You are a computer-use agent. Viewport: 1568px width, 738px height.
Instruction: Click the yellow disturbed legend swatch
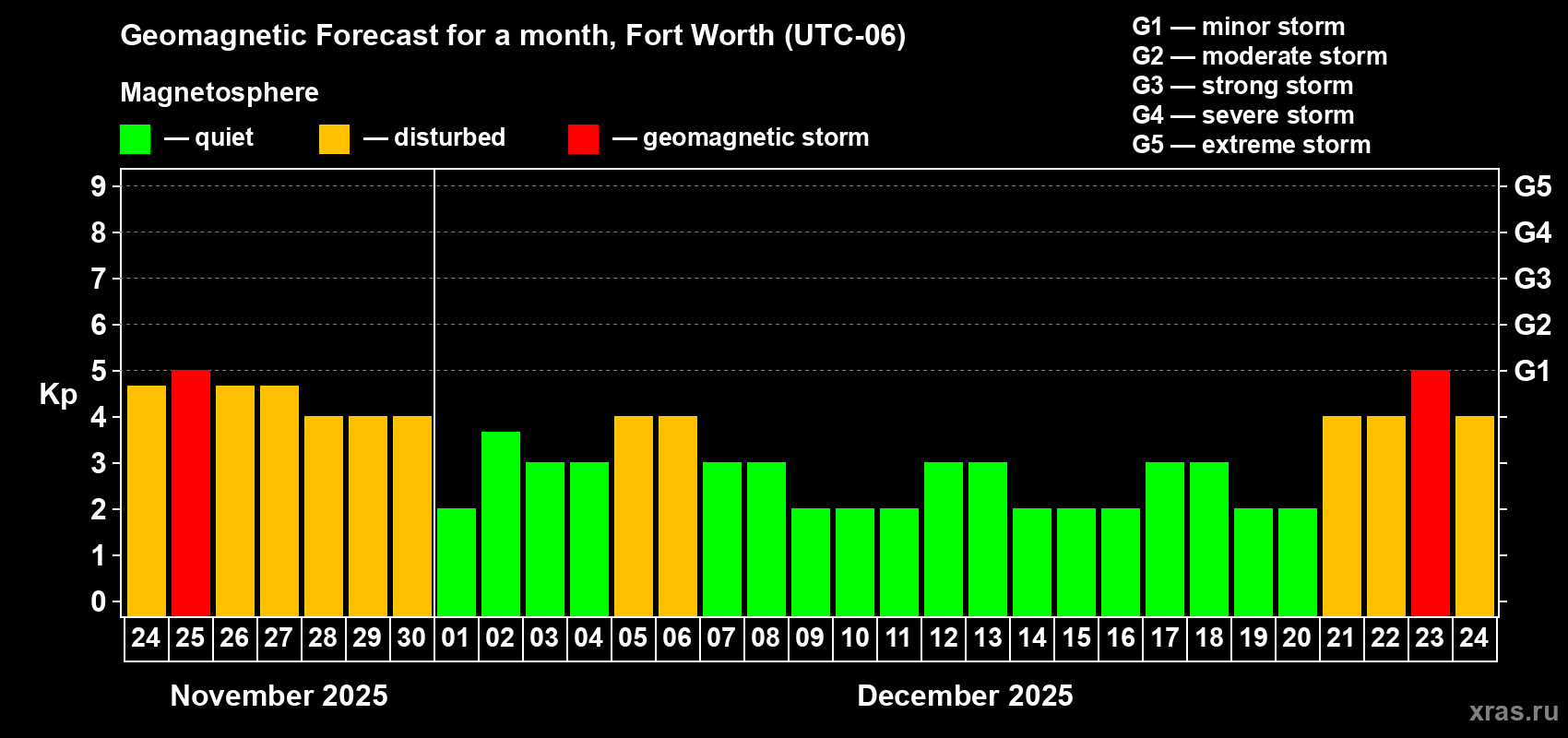334,139
